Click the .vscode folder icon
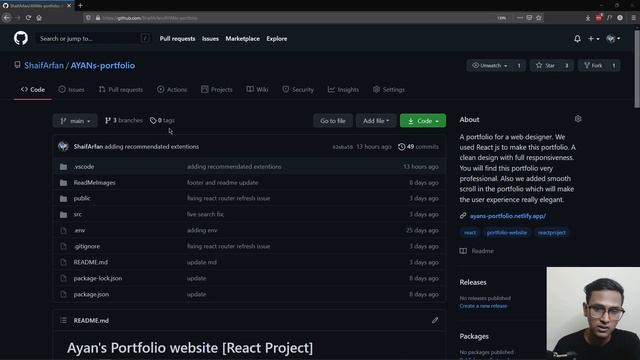The width and height of the screenshot is (640, 360). coord(63,167)
